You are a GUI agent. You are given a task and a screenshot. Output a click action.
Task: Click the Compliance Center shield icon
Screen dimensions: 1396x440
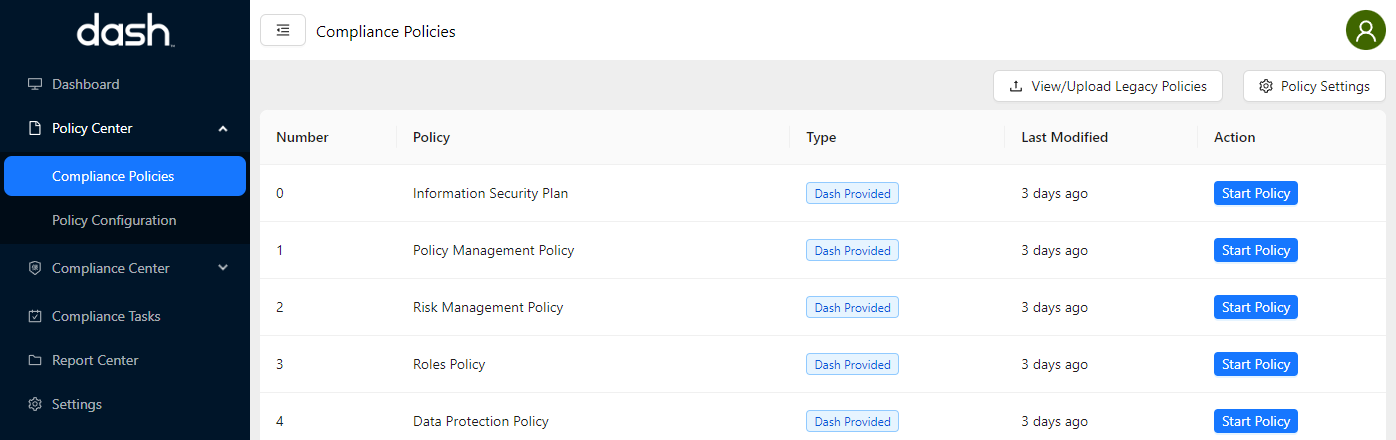(x=35, y=268)
